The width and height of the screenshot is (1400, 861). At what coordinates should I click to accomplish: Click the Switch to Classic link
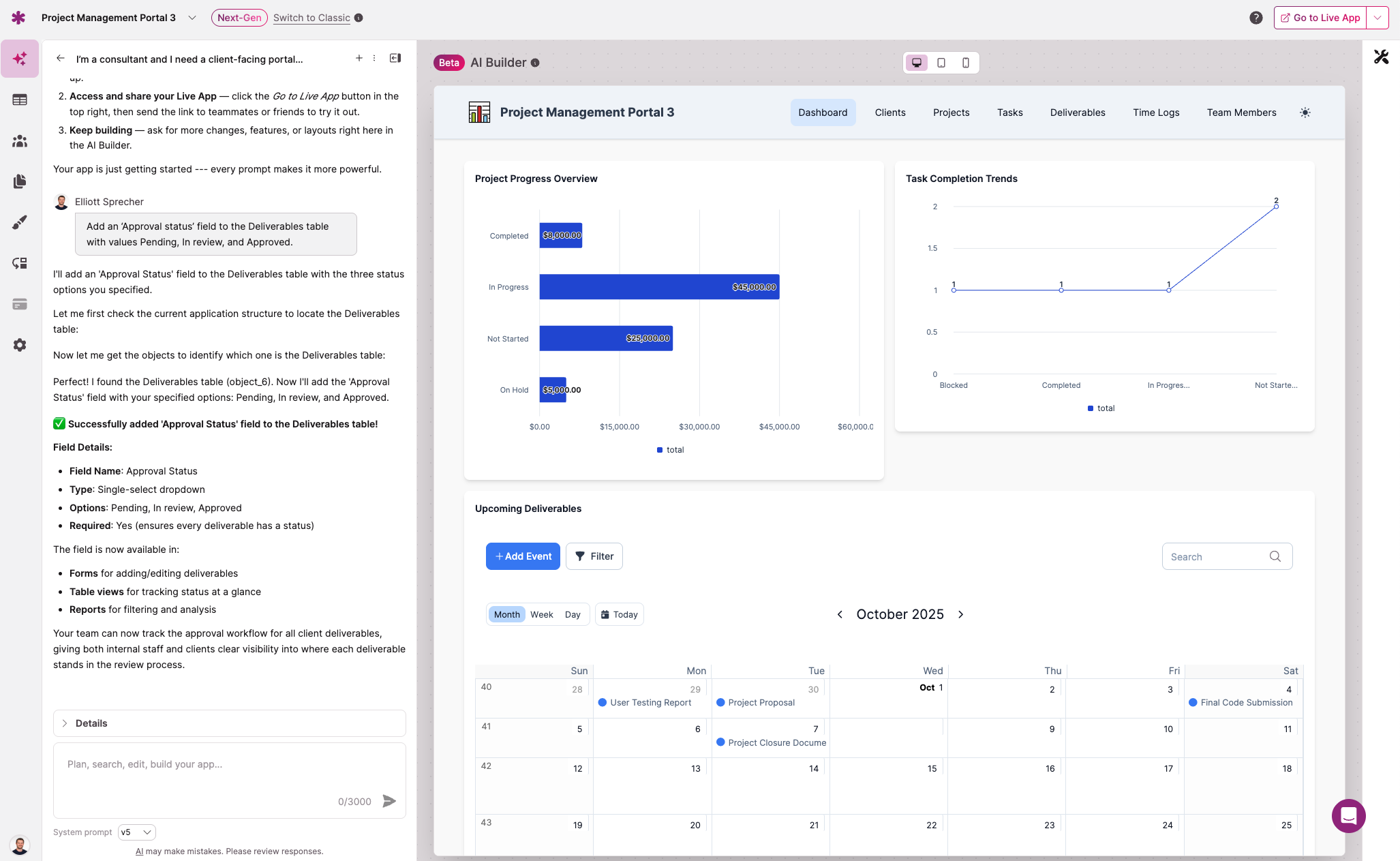pos(311,18)
